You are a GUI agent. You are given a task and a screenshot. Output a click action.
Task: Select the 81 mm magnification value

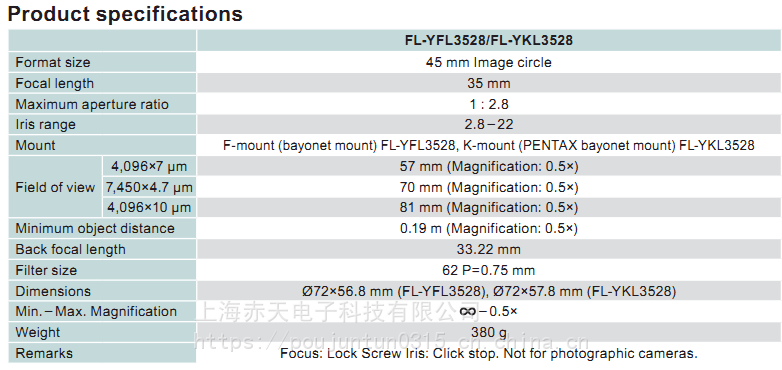tap(489, 207)
